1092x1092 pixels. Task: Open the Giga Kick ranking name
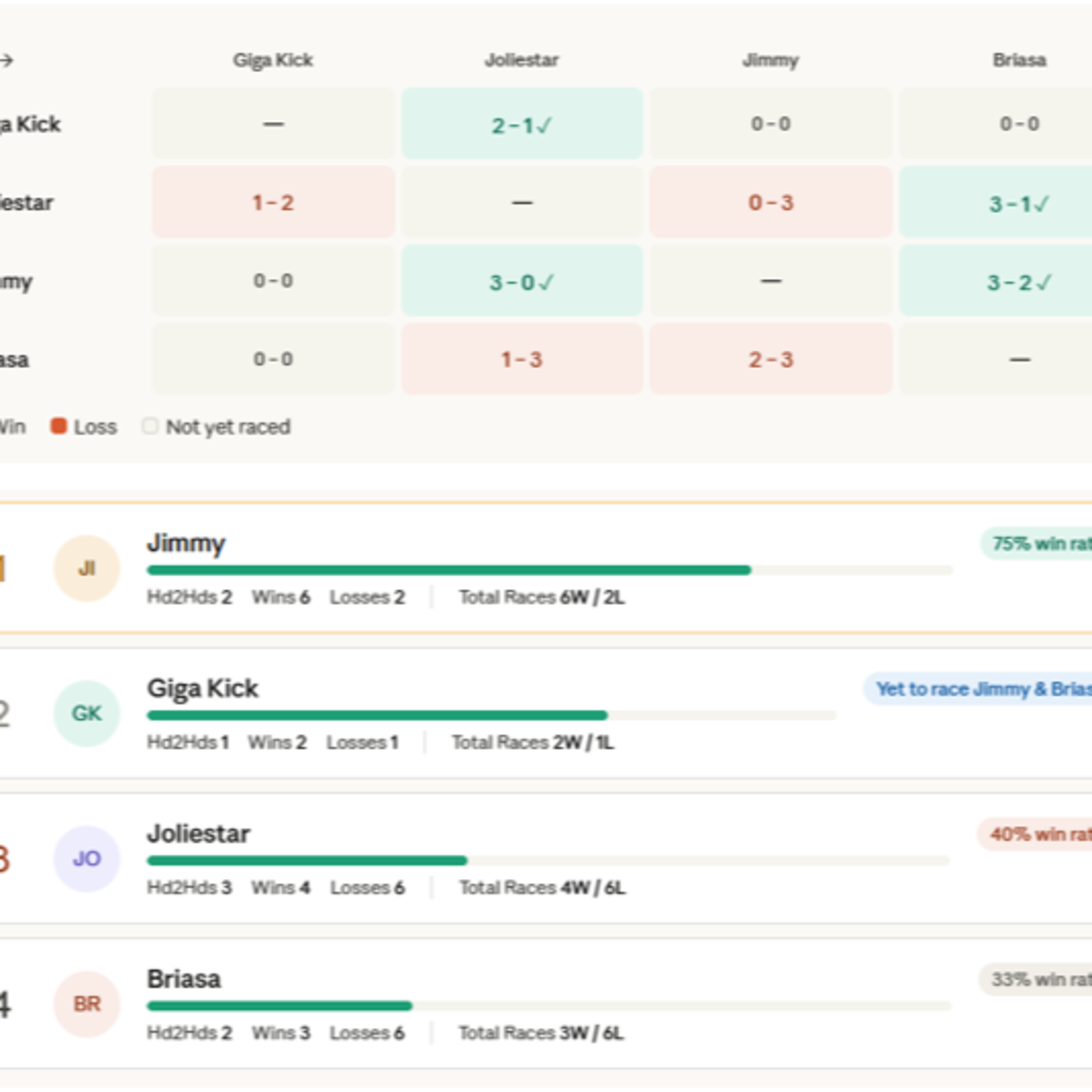click(202, 688)
